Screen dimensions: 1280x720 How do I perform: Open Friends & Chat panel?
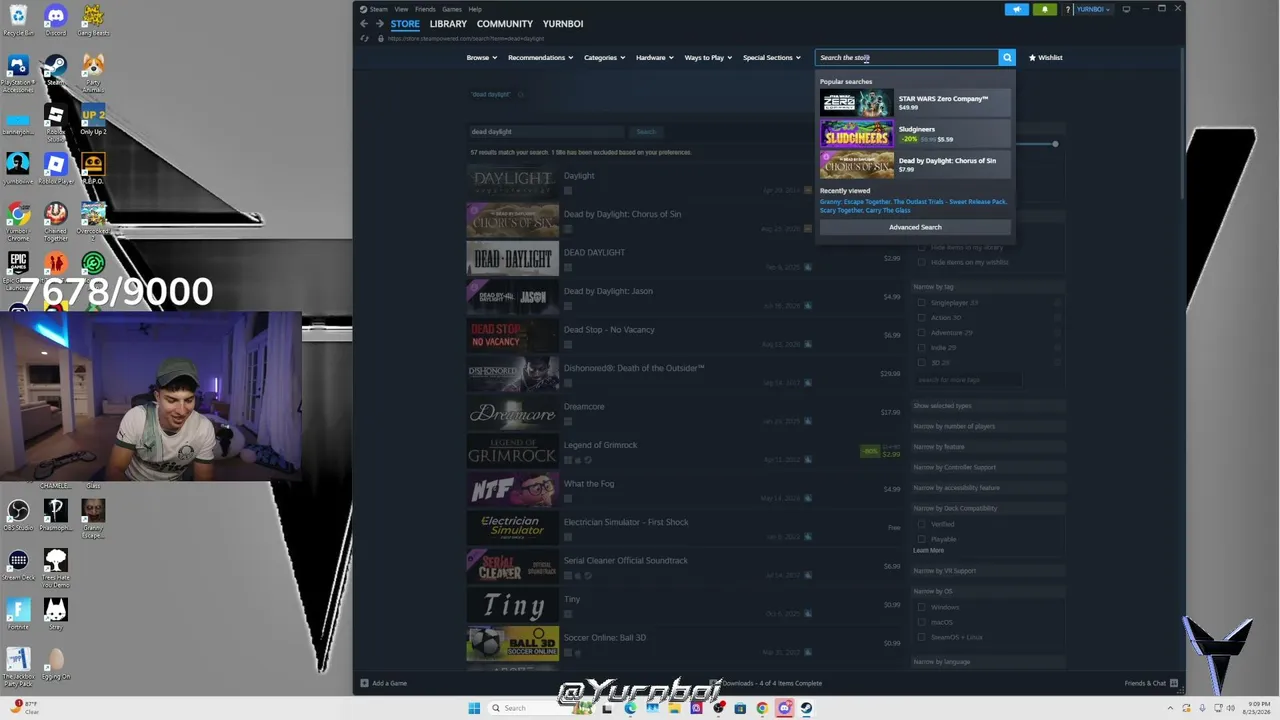1151,683
